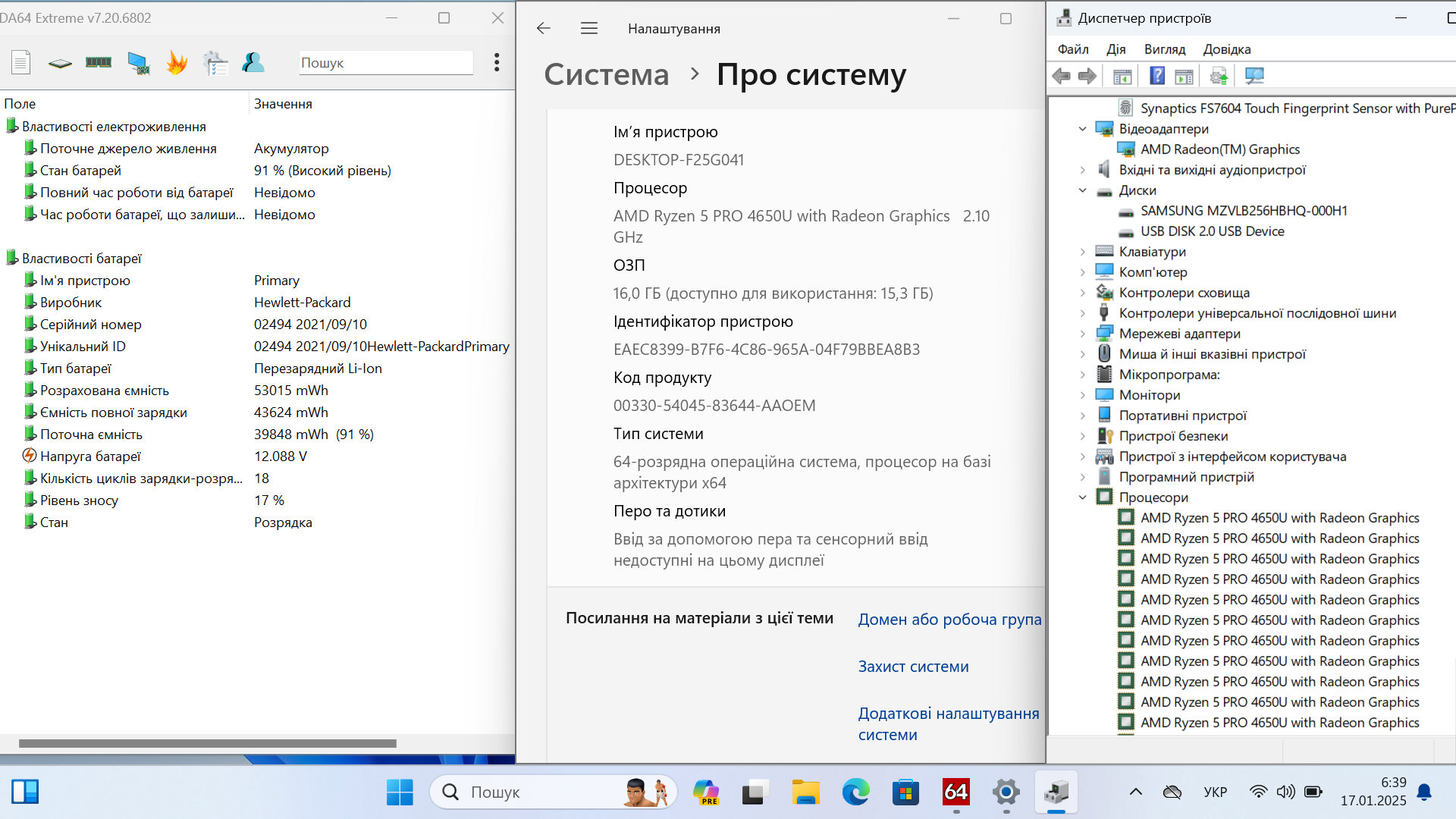The image size is (1456, 819).
Task: Open Microsoft Edge from the taskbar
Action: (856, 792)
